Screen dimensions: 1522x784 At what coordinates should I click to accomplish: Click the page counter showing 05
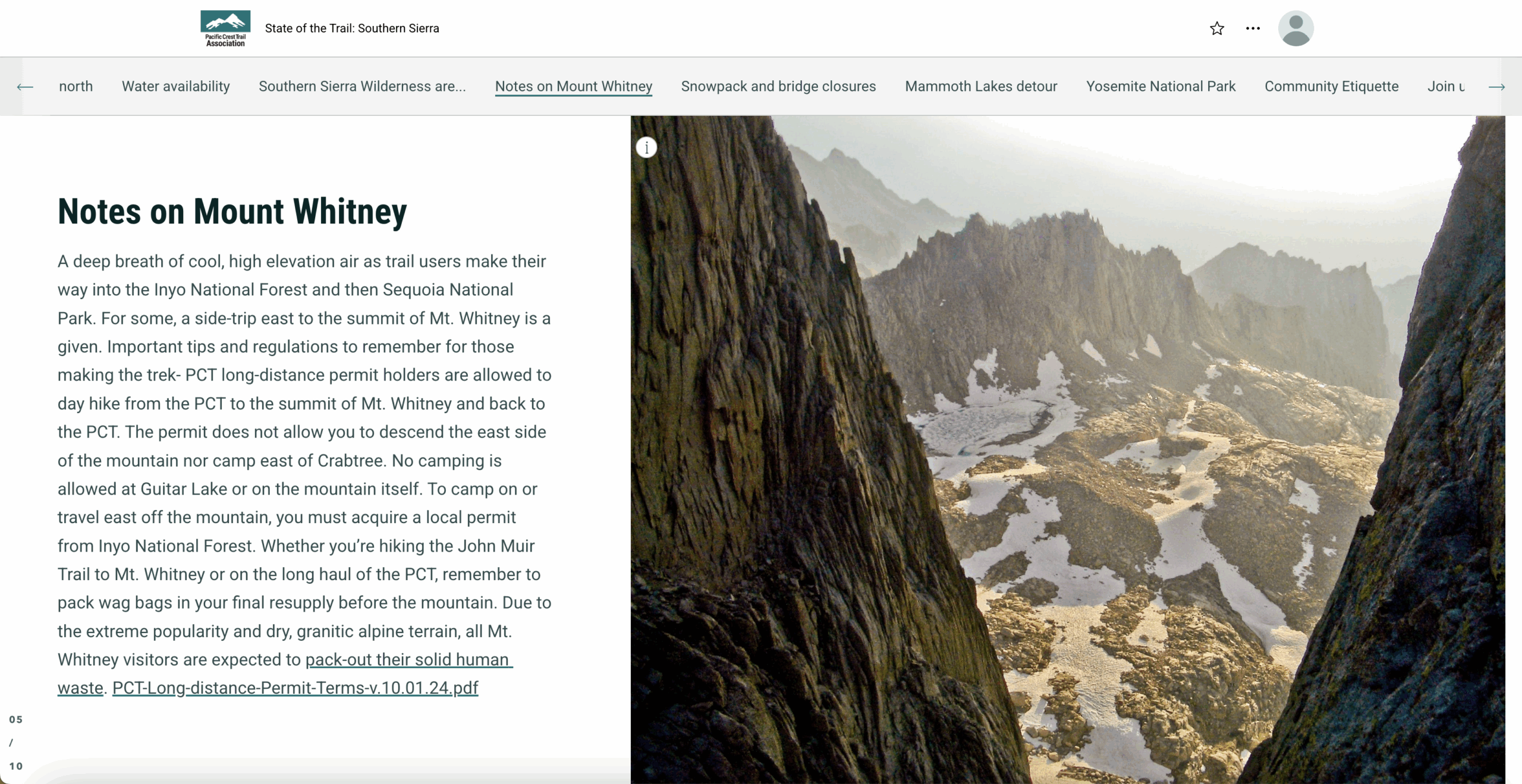pos(16,719)
